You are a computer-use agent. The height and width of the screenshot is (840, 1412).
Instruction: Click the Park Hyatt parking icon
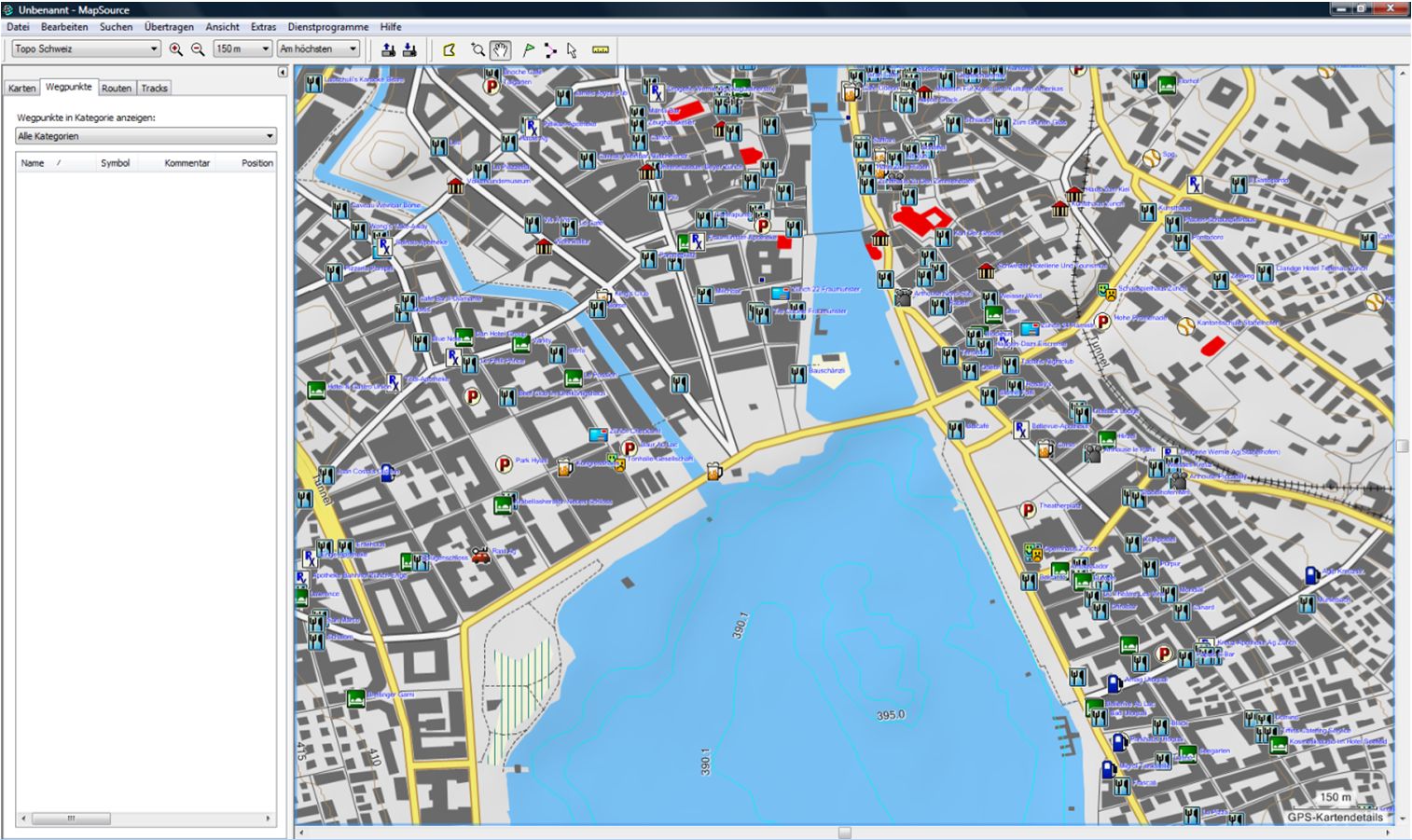504,463
